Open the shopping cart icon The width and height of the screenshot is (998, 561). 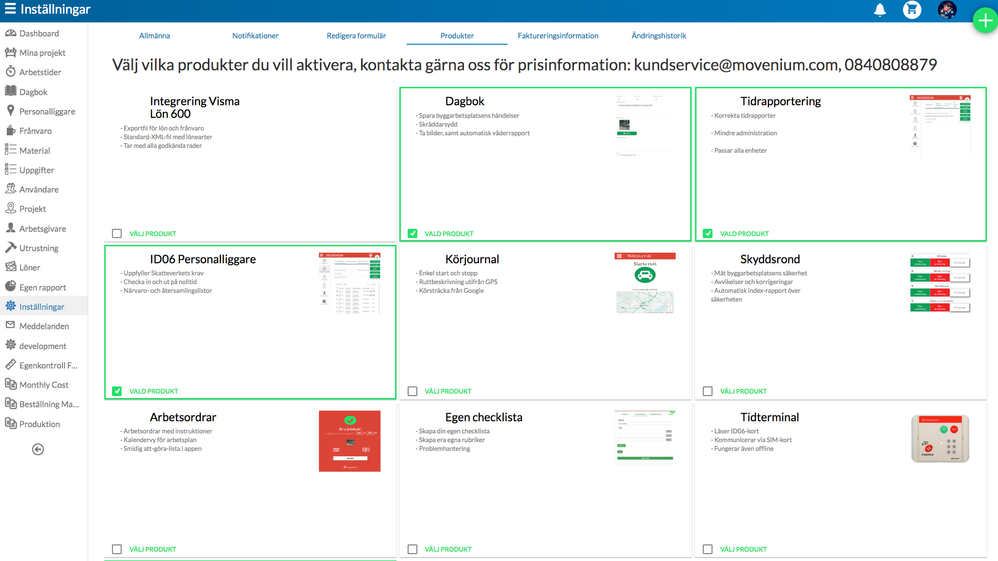911,10
